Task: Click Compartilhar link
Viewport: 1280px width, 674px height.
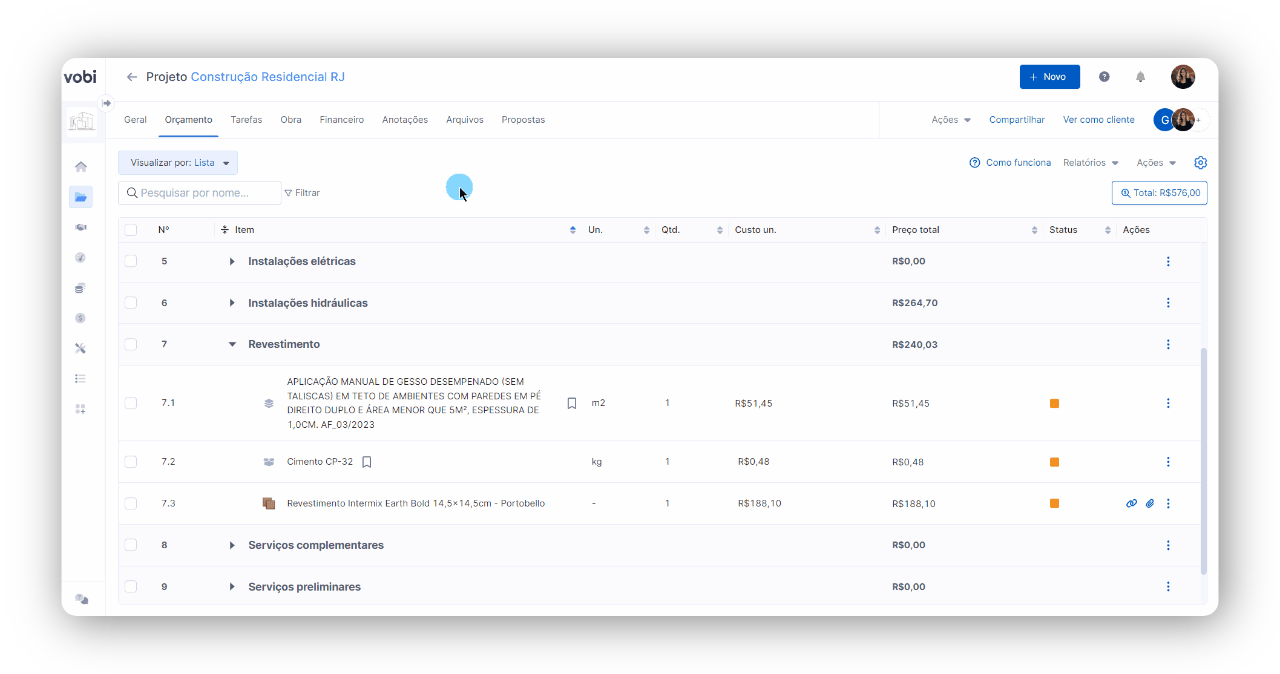Action: coord(1017,120)
